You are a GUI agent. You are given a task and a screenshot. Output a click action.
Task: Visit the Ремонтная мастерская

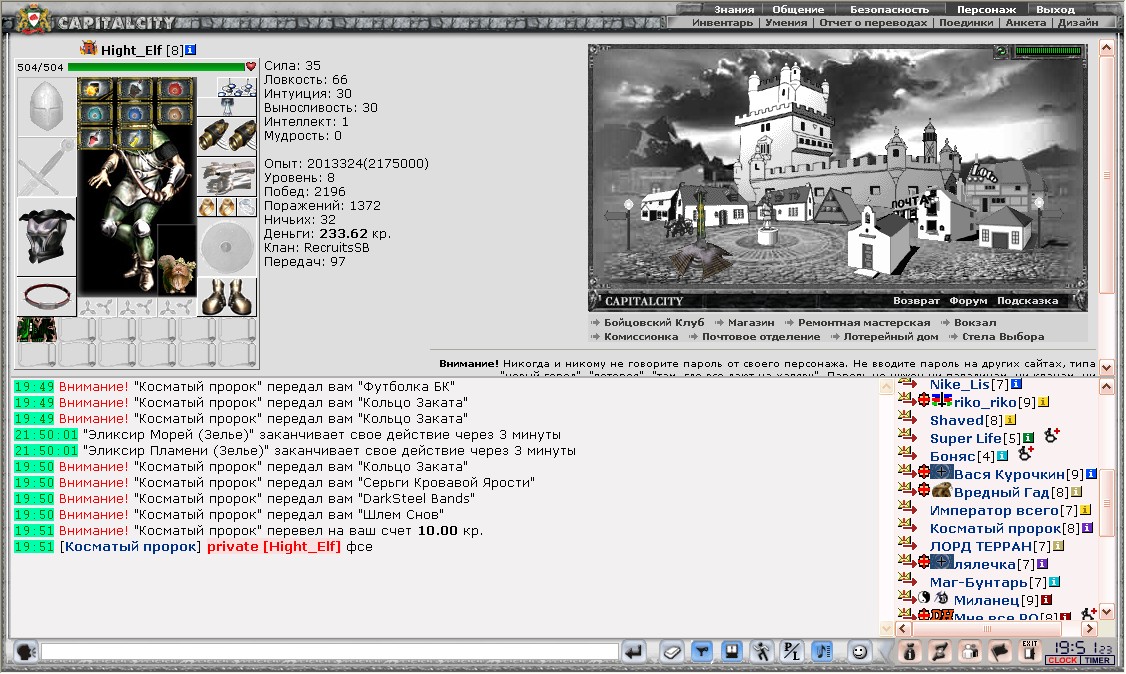point(864,323)
